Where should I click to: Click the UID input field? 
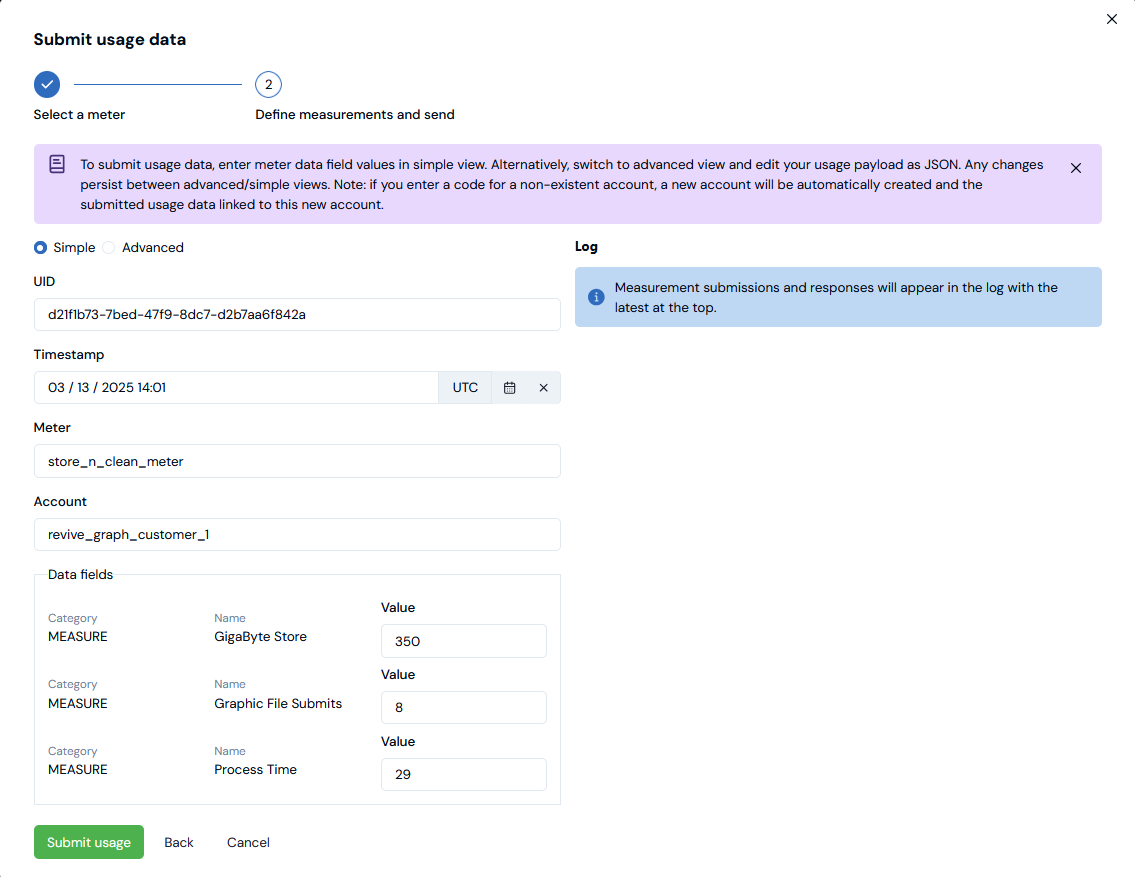[297, 315]
